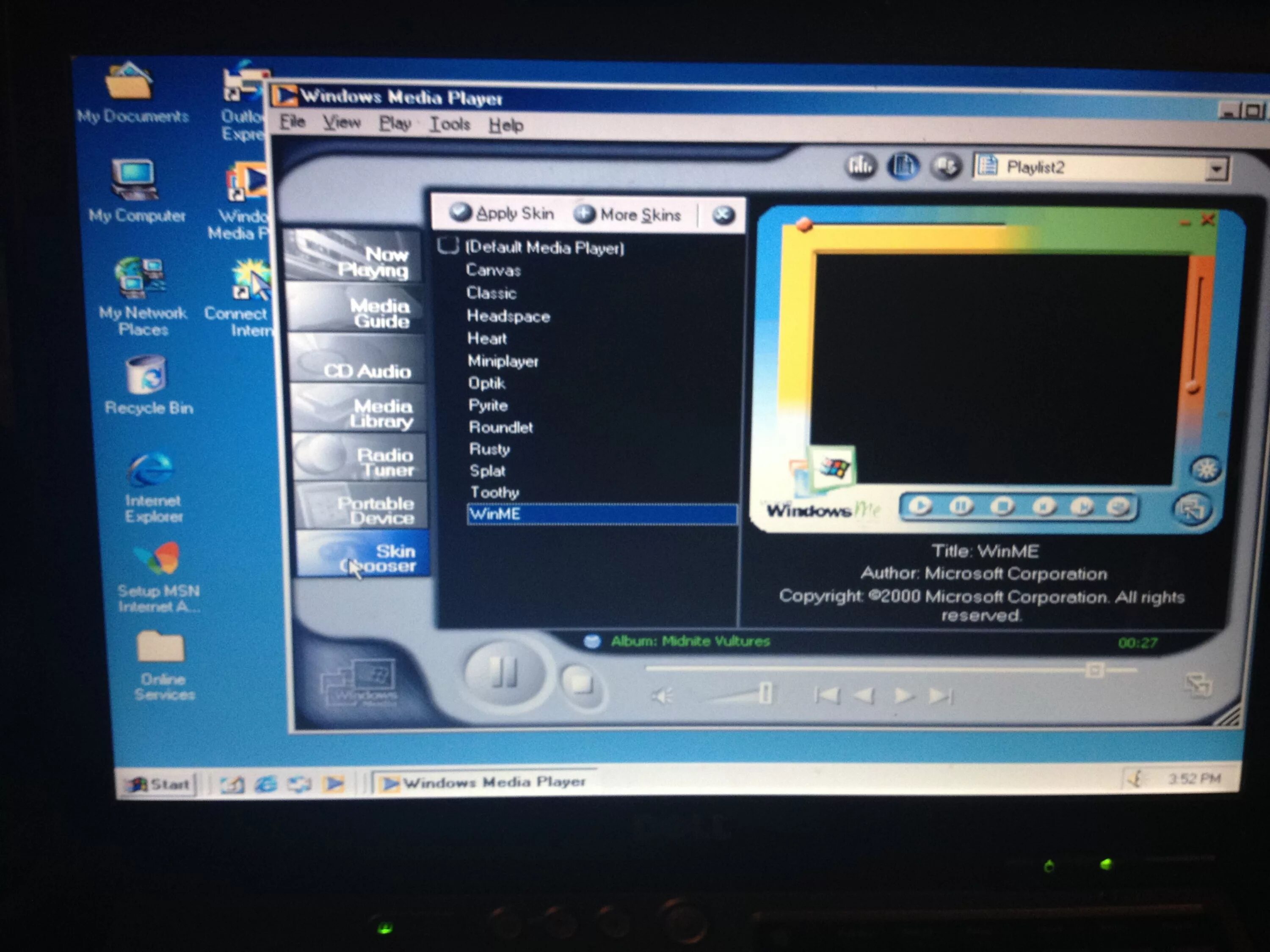1270x952 pixels.
Task: Launch Internet Explorer from the desktop
Action: (x=152, y=488)
